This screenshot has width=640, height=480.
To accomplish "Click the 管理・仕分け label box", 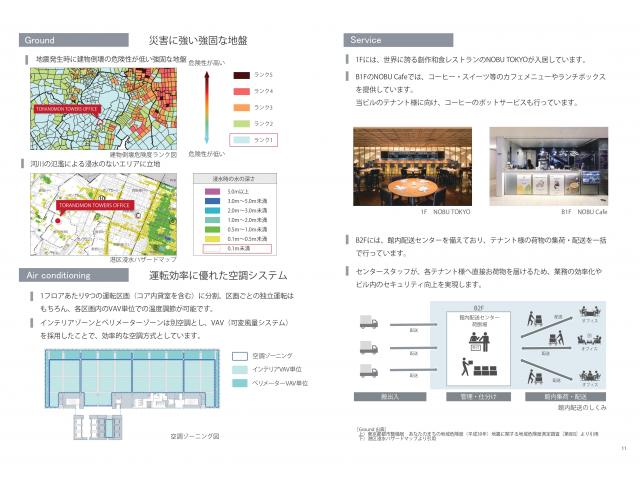I will (x=478, y=397).
